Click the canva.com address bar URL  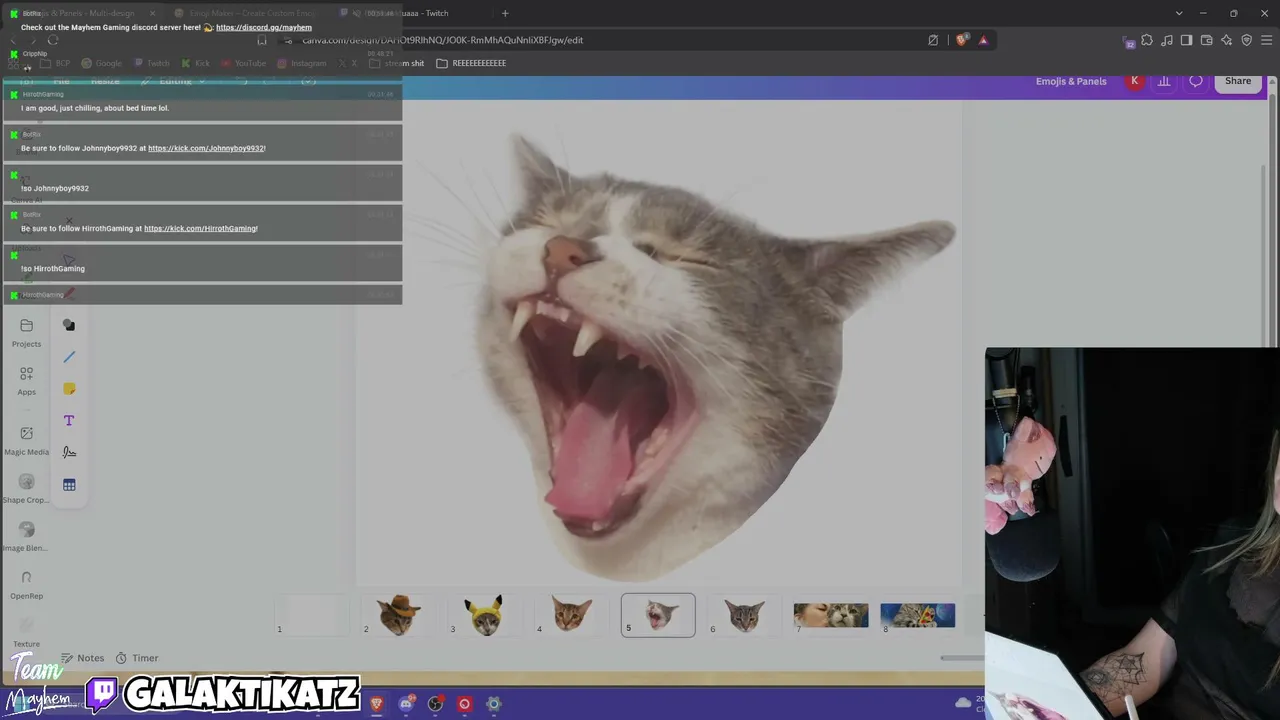tap(443, 40)
